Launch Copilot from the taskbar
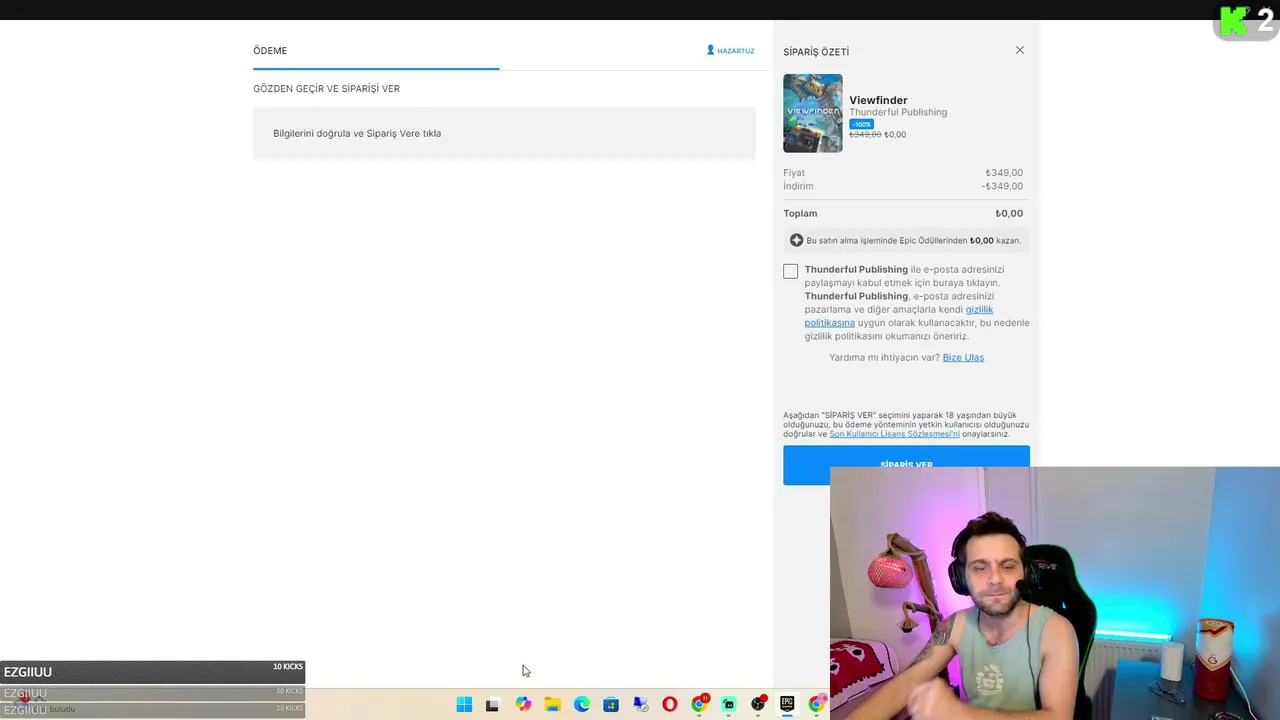The image size is (1280, 720). click(523, 704)
